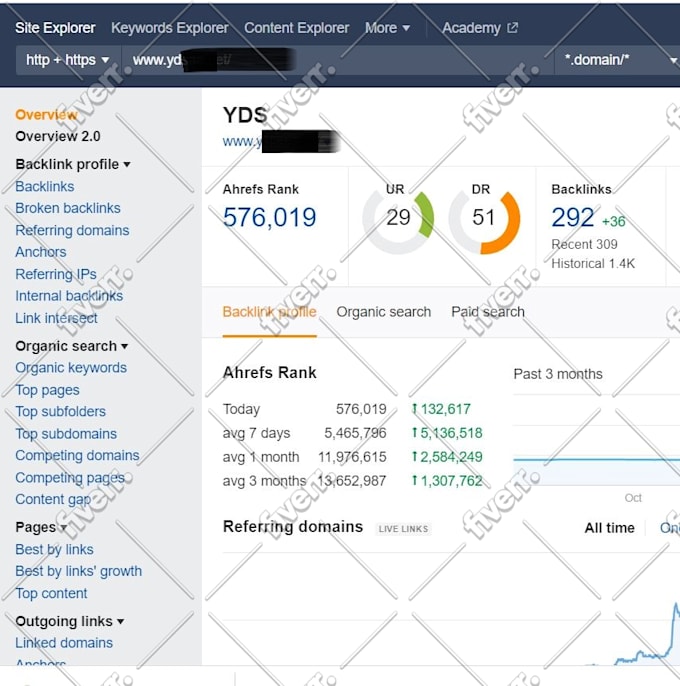Screen dimensions: 680x686
Task: Select the All time range for referring domains
Action: (x=610, y=528)
